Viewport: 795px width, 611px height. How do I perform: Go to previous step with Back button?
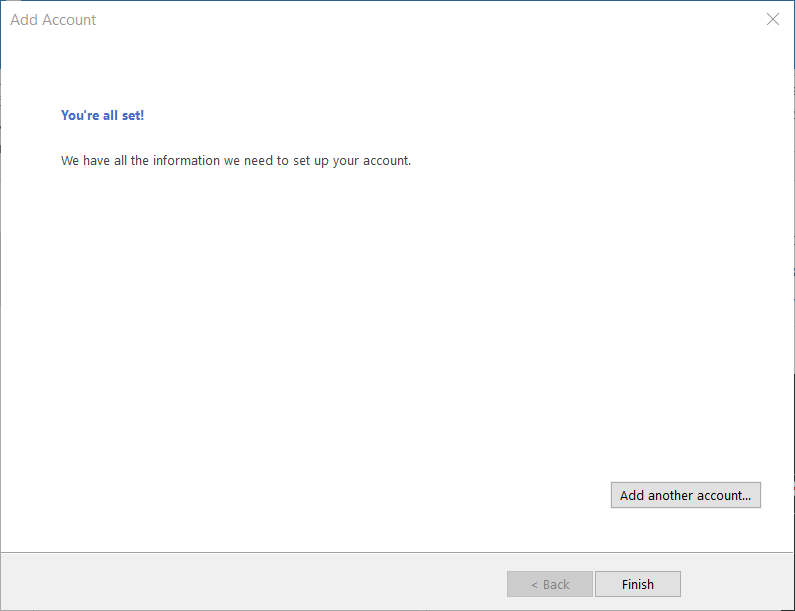coord(550,584)
